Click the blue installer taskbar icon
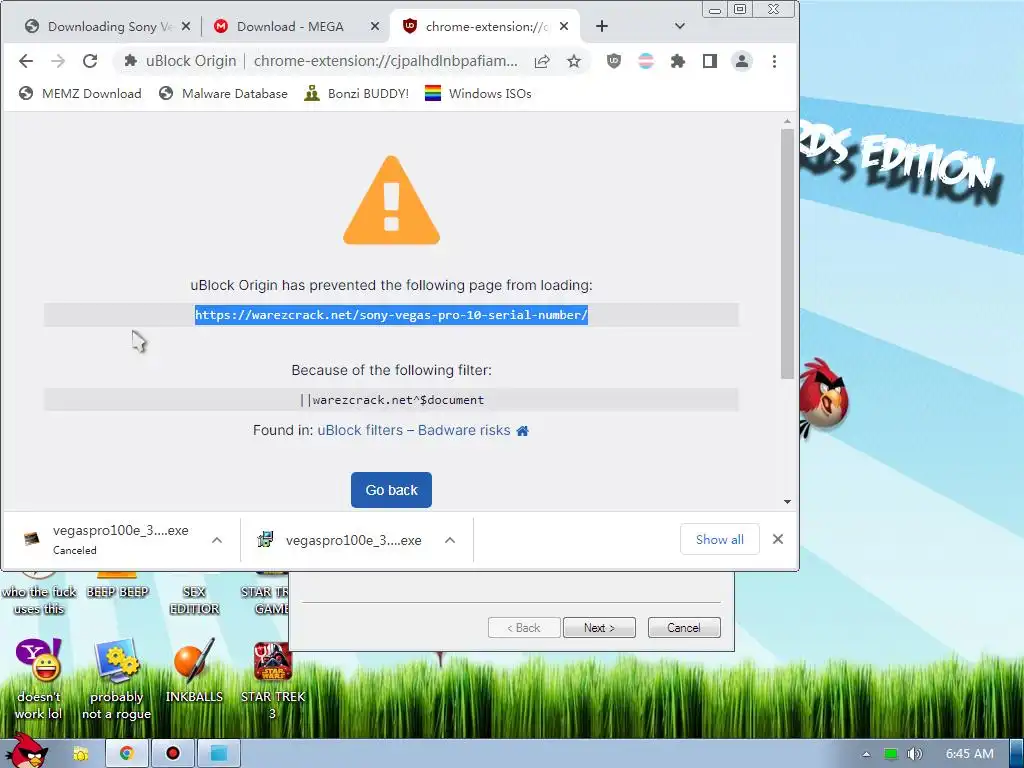This screenshot has width=1024, height=768. [x=218, y=754]
